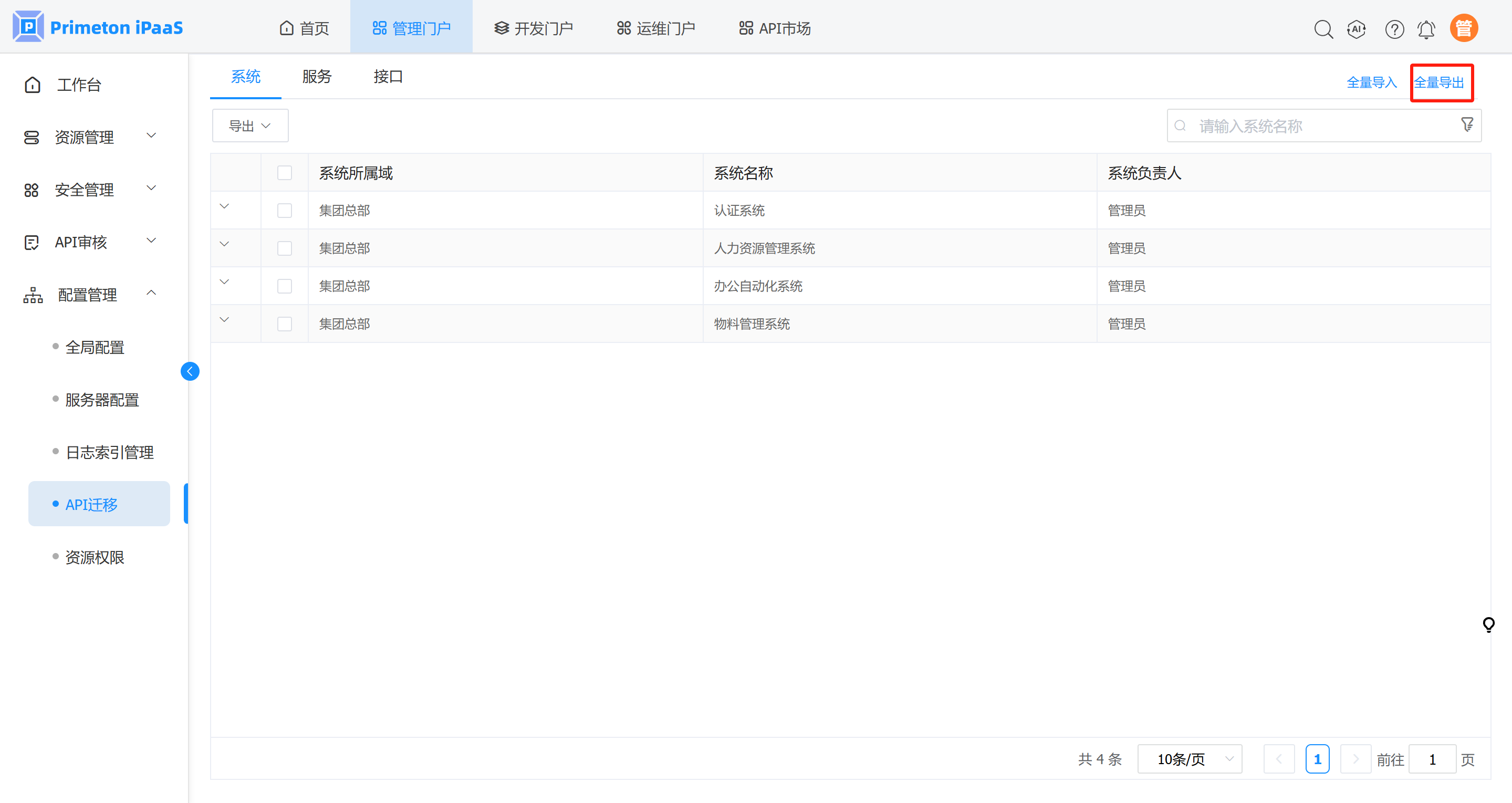Image resolution: width=1512 pixels, height=803 pixels.
Task: Open the 导出 dropdown button
Action: tap(250, 126)
